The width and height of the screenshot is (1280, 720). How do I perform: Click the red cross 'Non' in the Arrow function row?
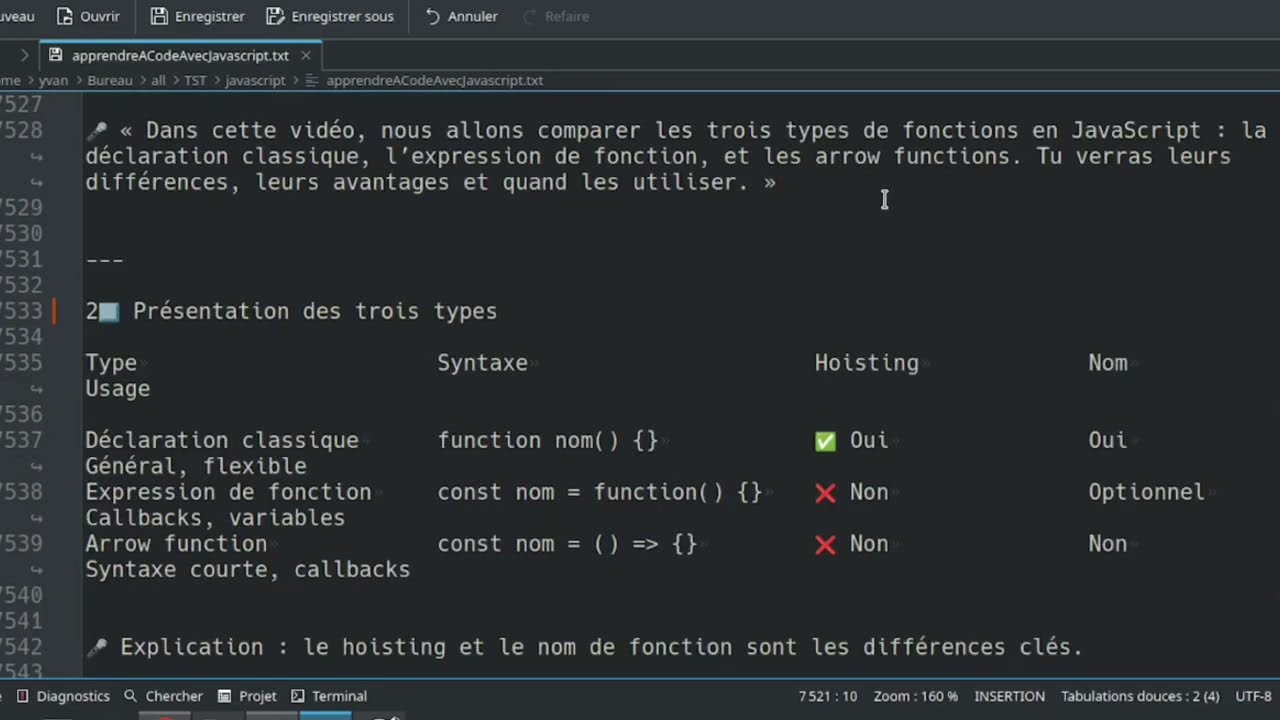pyautogui.click(x=851, y=544)
